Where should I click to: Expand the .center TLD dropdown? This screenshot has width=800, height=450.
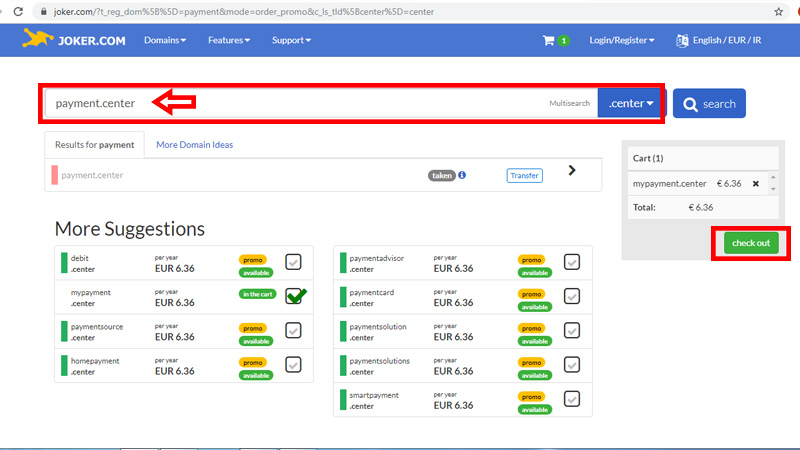click(x=631, y=103)
